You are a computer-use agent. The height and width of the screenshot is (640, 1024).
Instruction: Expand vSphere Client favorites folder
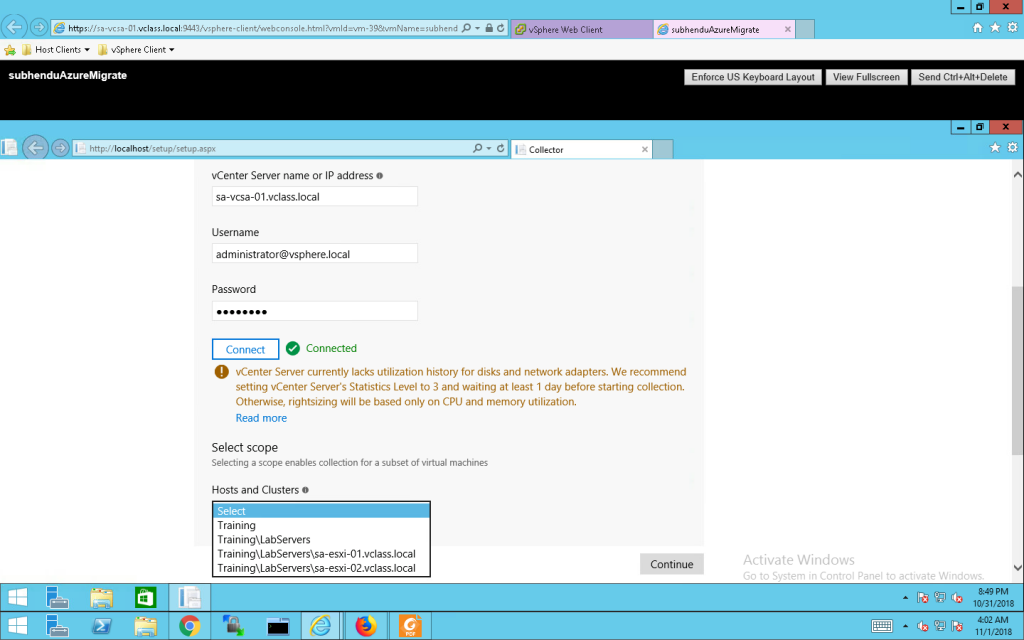click(136, 50)
